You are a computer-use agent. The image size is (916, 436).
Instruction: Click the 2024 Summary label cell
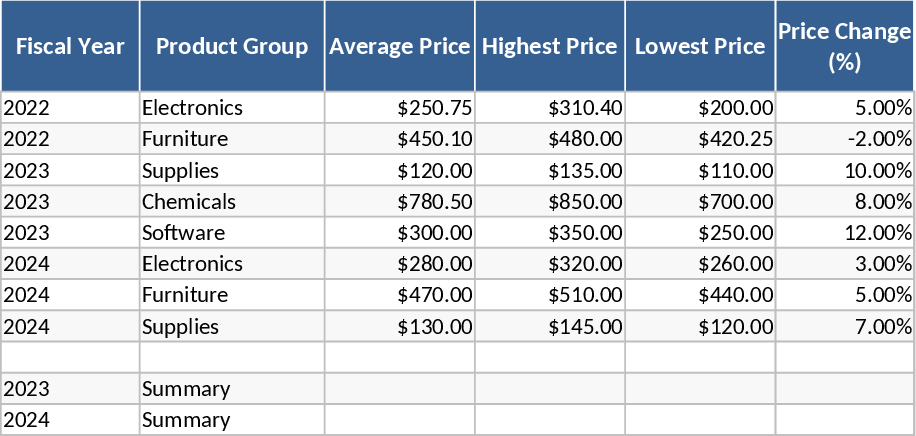point(232,420)
